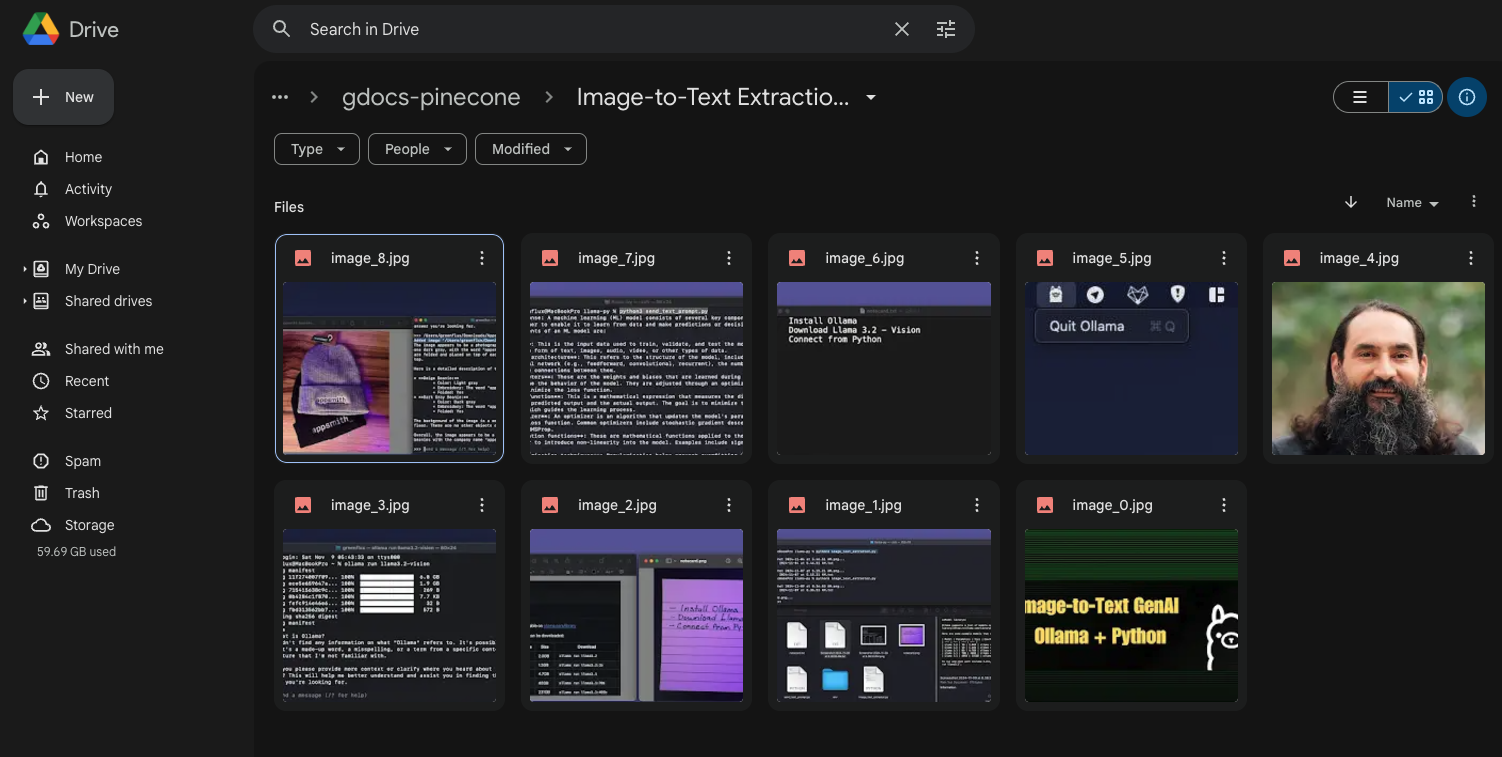The width and height of the screenshot is (1502, 757).
Task: Switch to grid layout view
Action: (x=1416, y=97)
